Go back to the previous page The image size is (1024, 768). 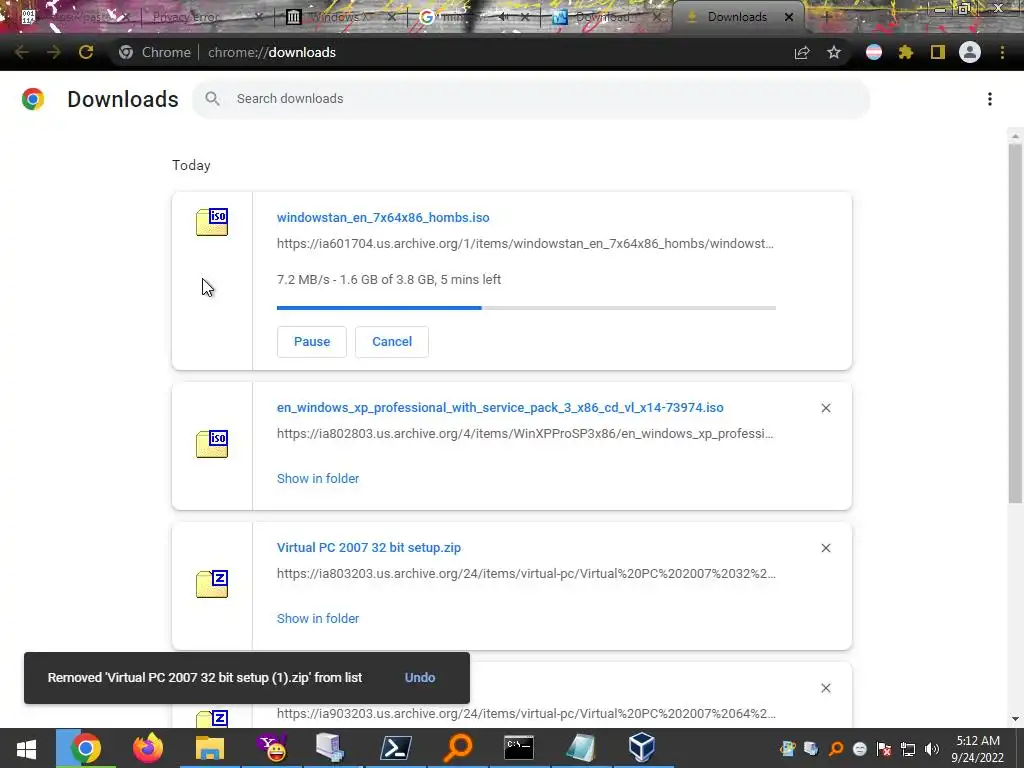[x=22, y=52]
